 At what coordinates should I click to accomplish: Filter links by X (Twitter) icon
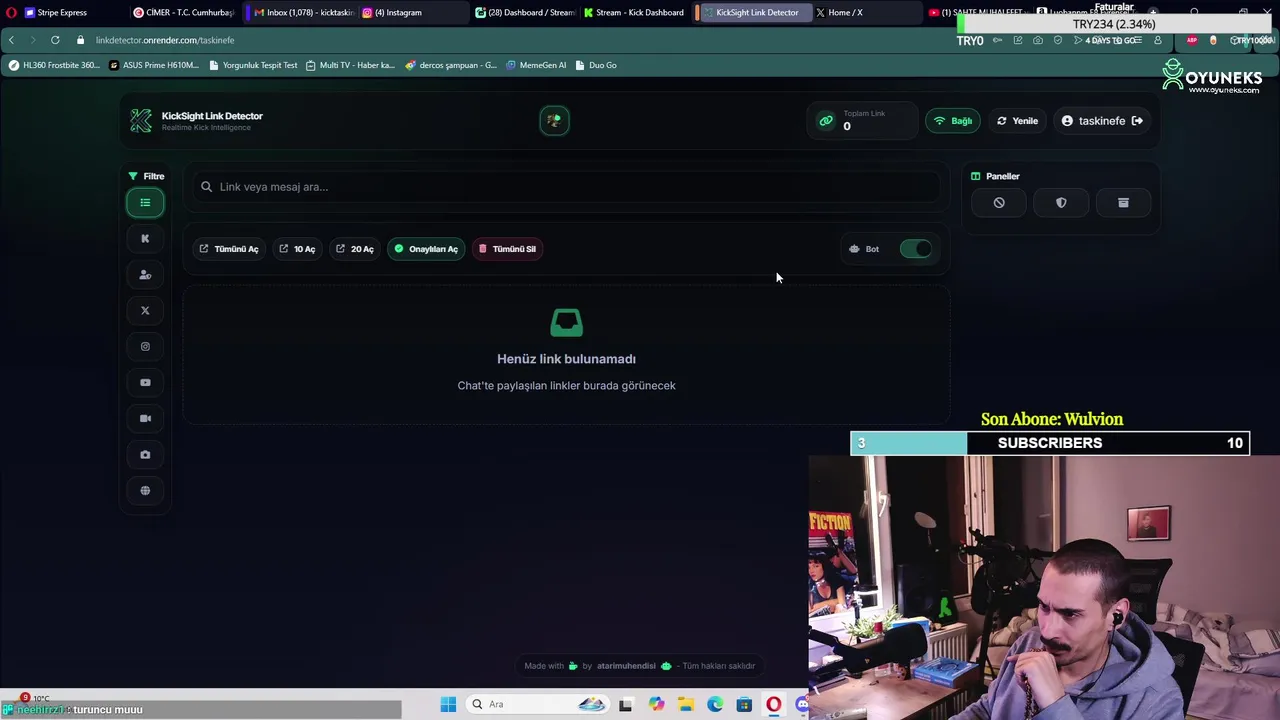[145, 311]
